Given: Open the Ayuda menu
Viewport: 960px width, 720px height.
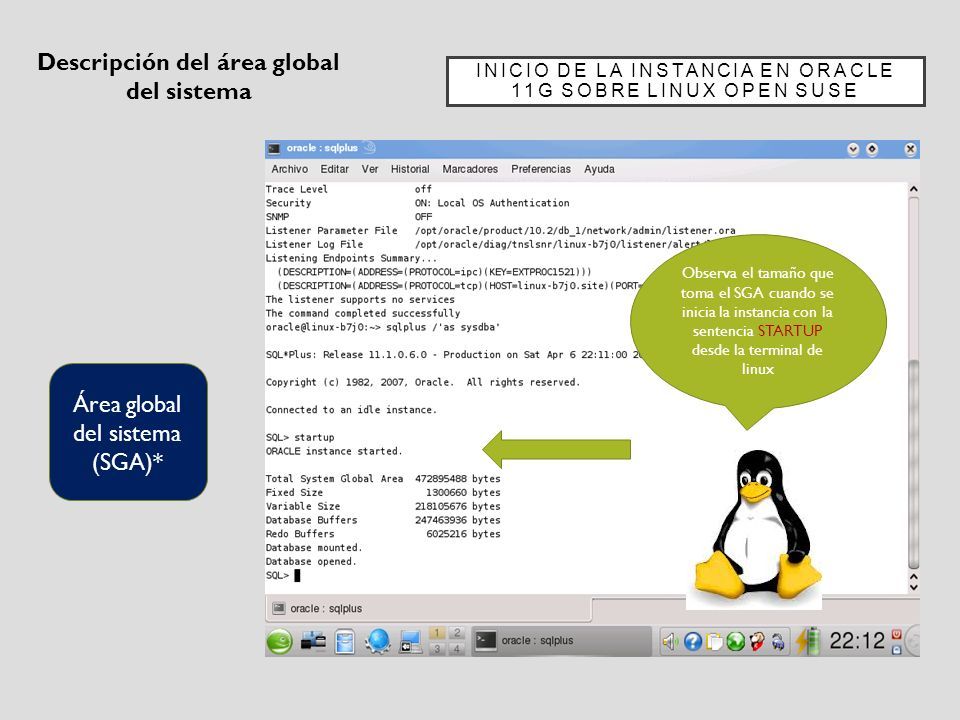Looking at the screenshot, I should 599,169.
